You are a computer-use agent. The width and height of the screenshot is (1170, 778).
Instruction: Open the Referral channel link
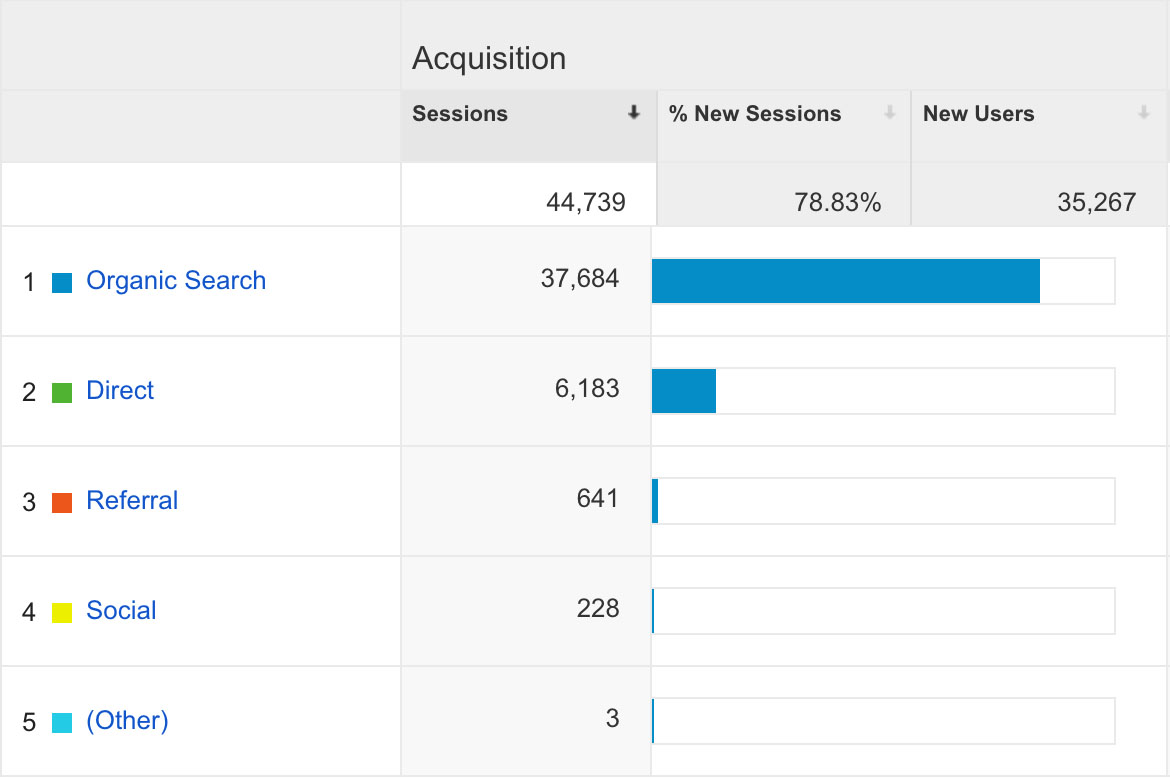click(x=132, y=501)
